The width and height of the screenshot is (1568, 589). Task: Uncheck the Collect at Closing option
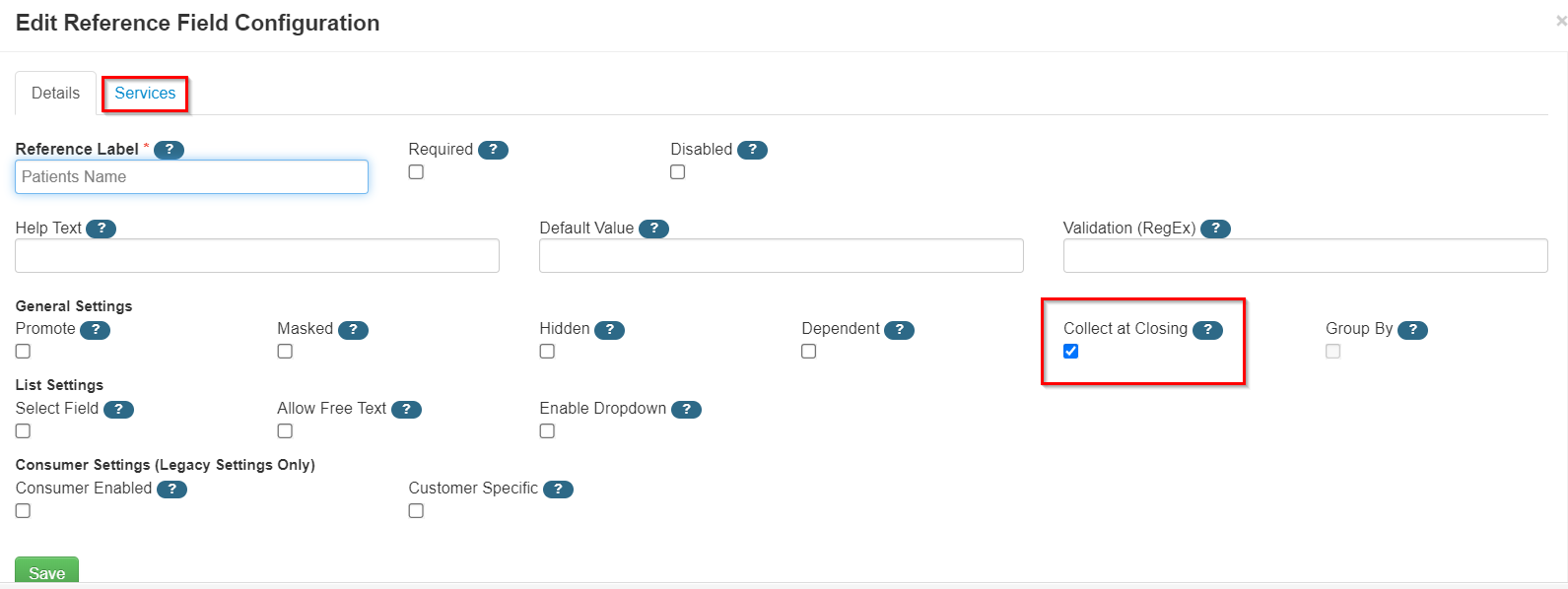pyautogui.click(x=1070, y=350)
